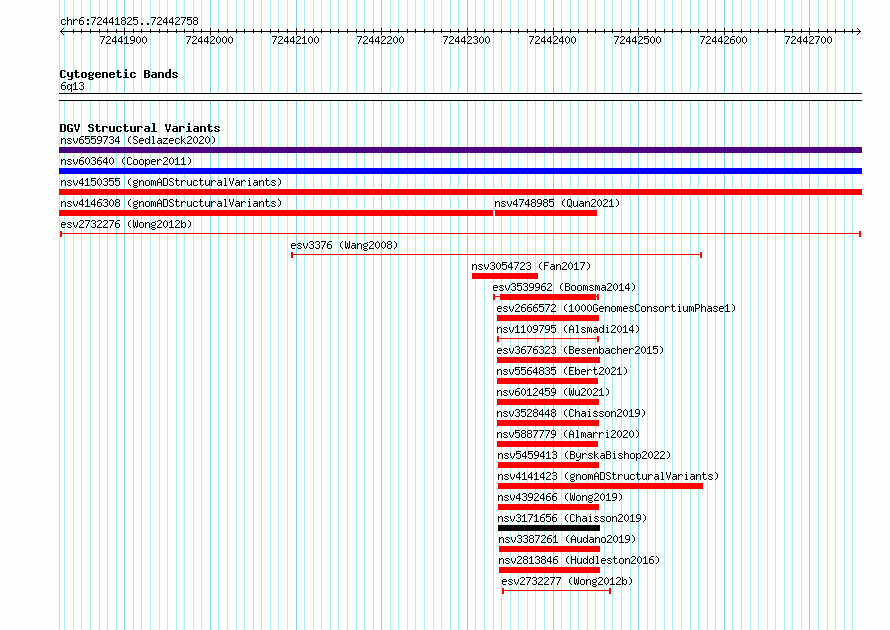This screenshot has width=890, height=630.
Task: Select the 6q13 band label
Action: 72,86
